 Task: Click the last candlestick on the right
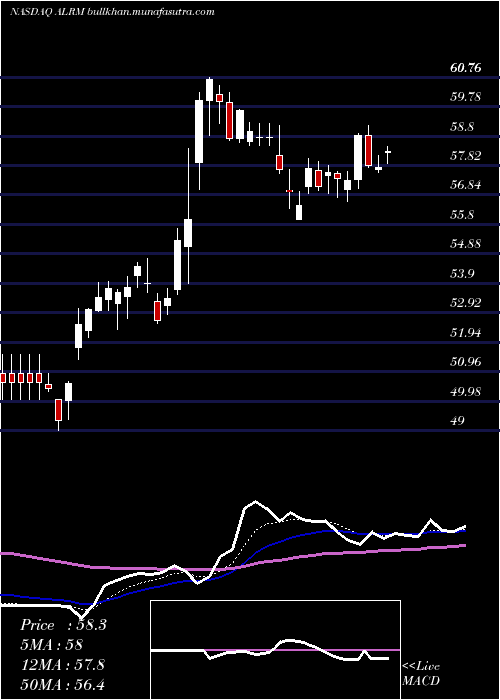pyautogui.click(x=388, y=155)
